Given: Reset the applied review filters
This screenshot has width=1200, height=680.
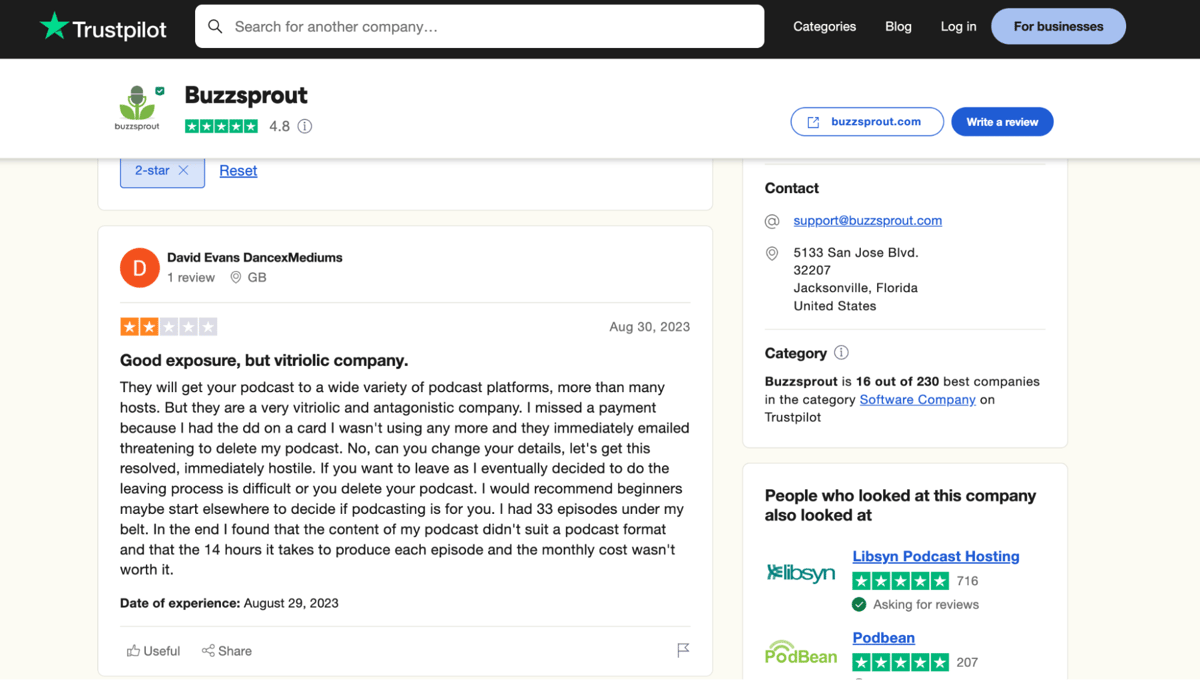Looking at the screenshot, I should coord(238,171).
